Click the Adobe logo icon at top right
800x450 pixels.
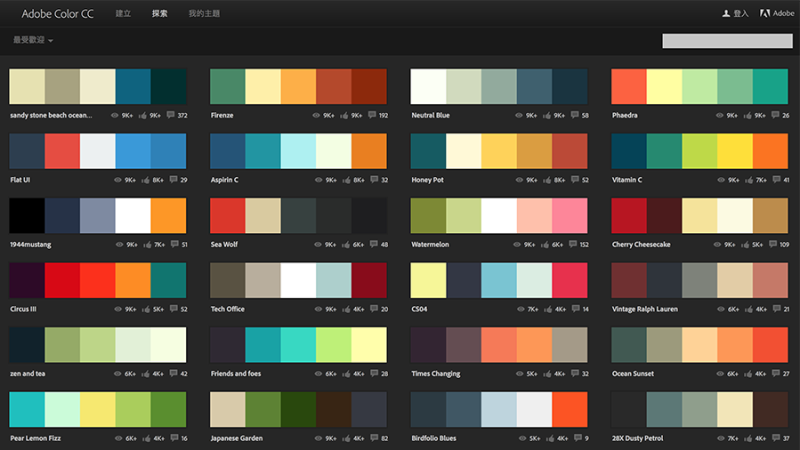pos(765,14)
